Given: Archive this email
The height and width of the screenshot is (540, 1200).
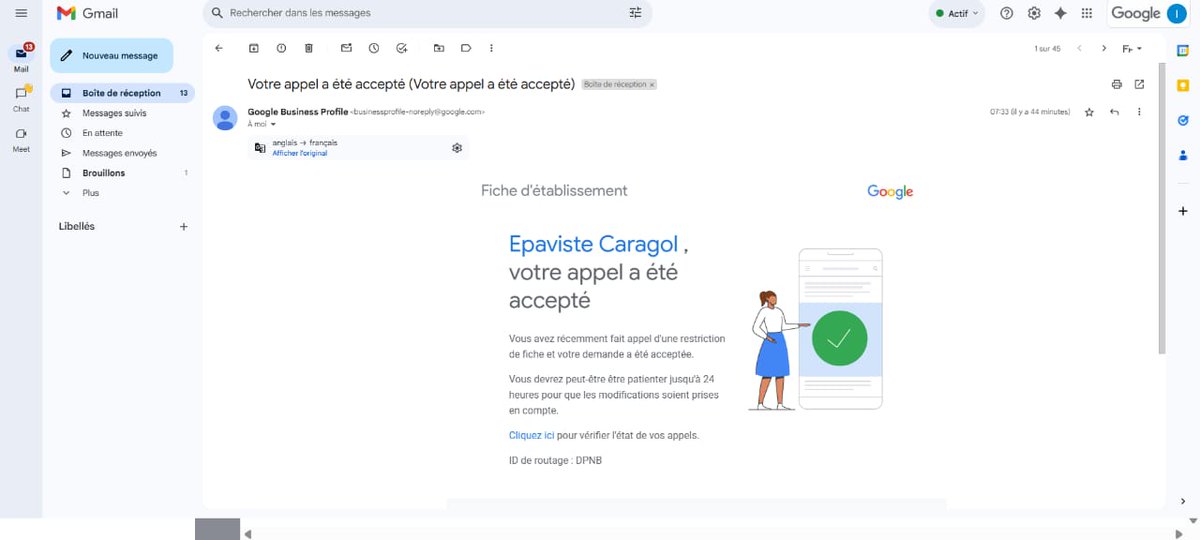Looking at the screenshot, I should pyautogui.click(x=254, y=48).
